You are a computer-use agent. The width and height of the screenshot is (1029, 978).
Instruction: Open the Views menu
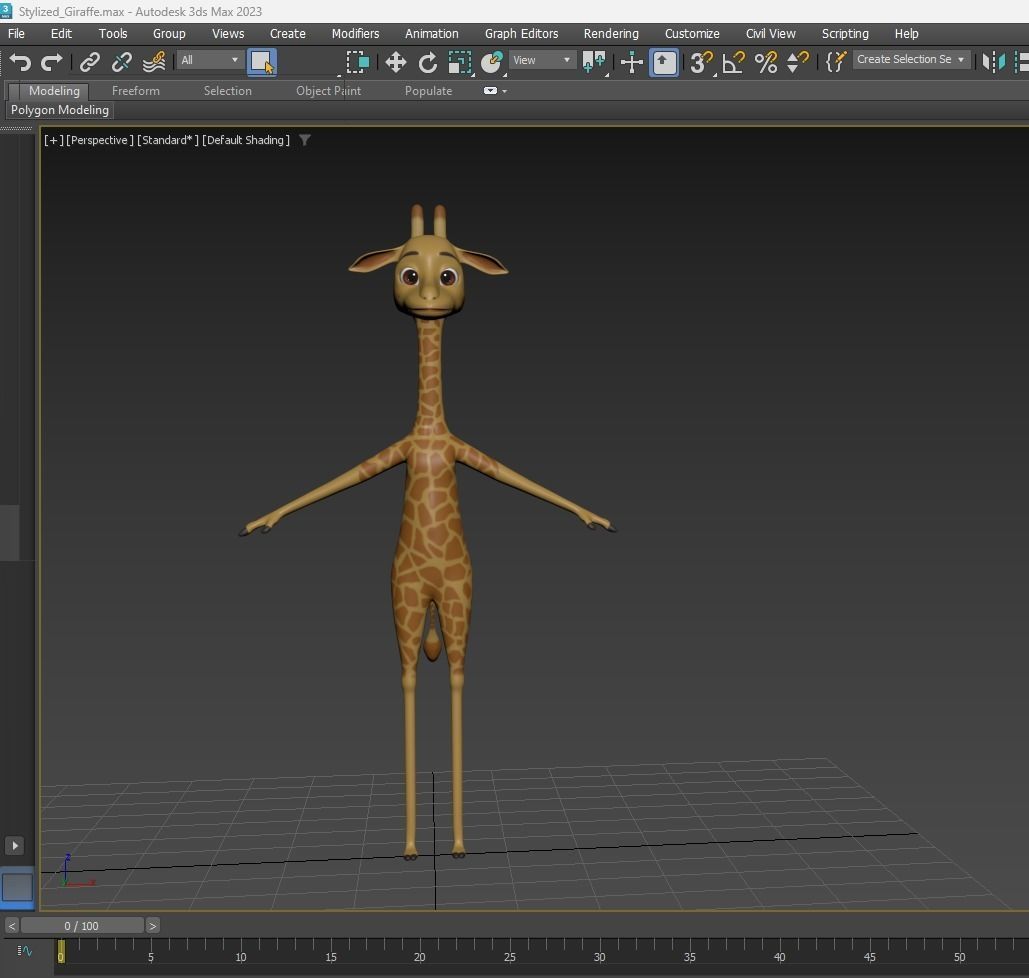pos(228,33)
